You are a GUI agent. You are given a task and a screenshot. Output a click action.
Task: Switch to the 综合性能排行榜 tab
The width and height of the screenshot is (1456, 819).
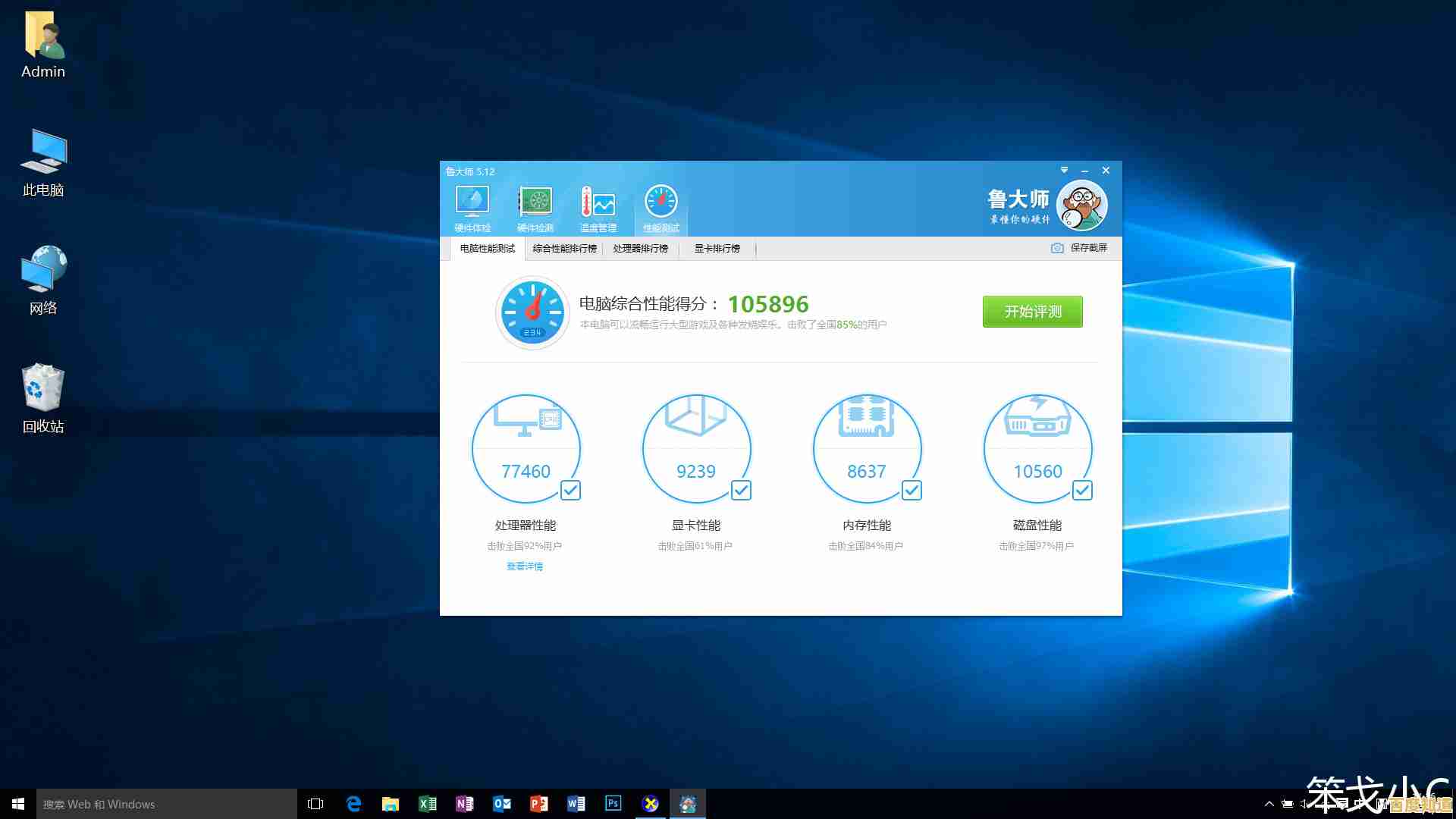tap(564, 249)
